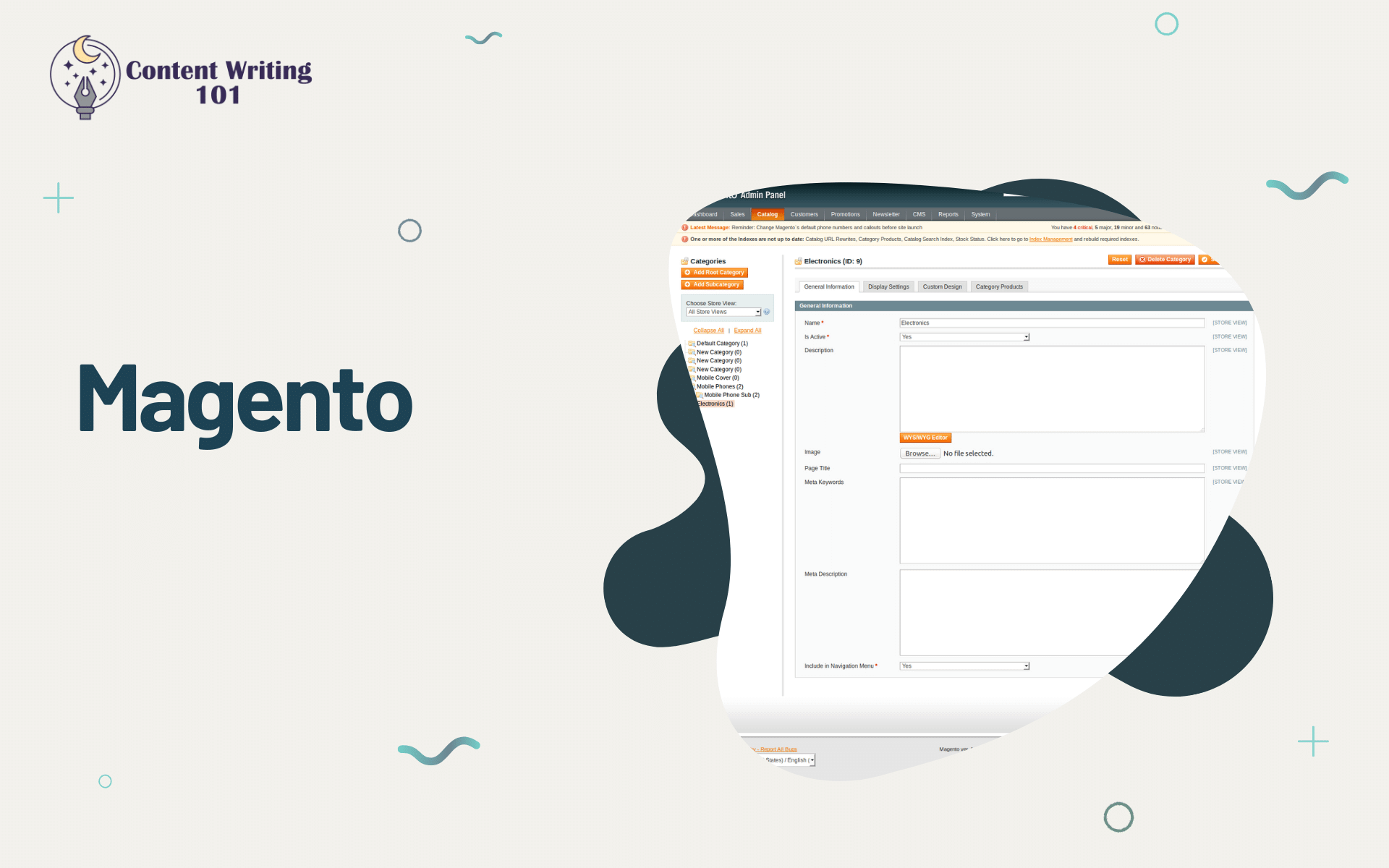Click the Delete Category button
Image resolution: width=1389 pixels, height=868 pixels.
click(1163, 260)
